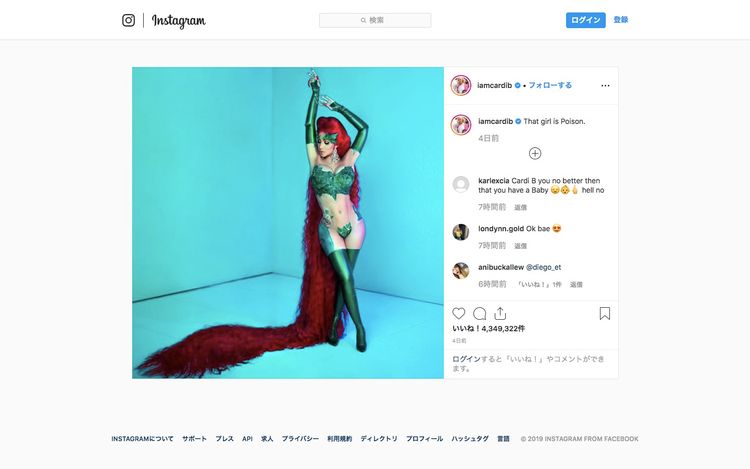Open comments with the speech bubble icon
The width and height of the screenshot is (750, 469).
coord(479,314)
